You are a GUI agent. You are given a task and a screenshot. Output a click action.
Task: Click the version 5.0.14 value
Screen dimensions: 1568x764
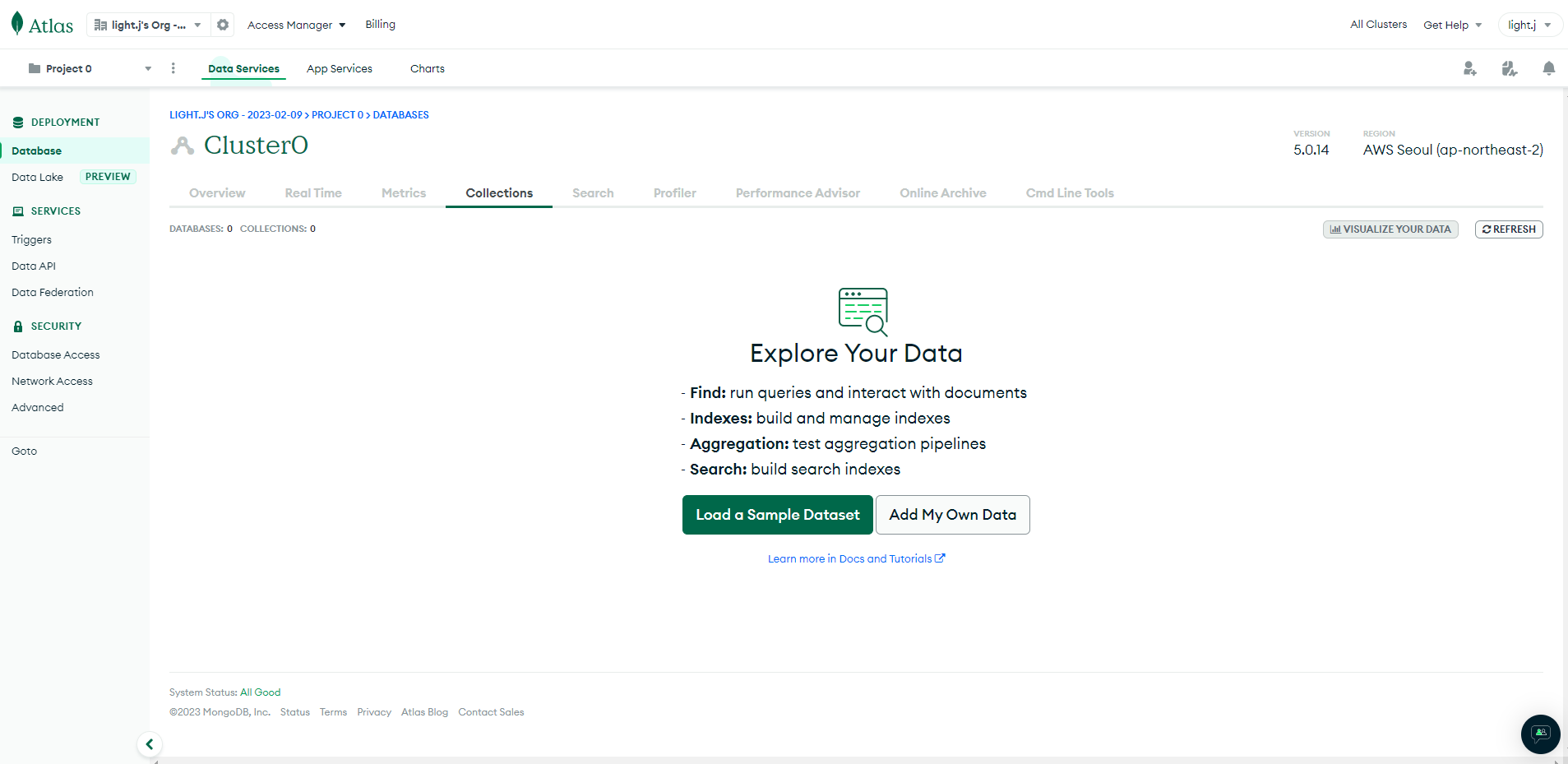(1311, 150)
